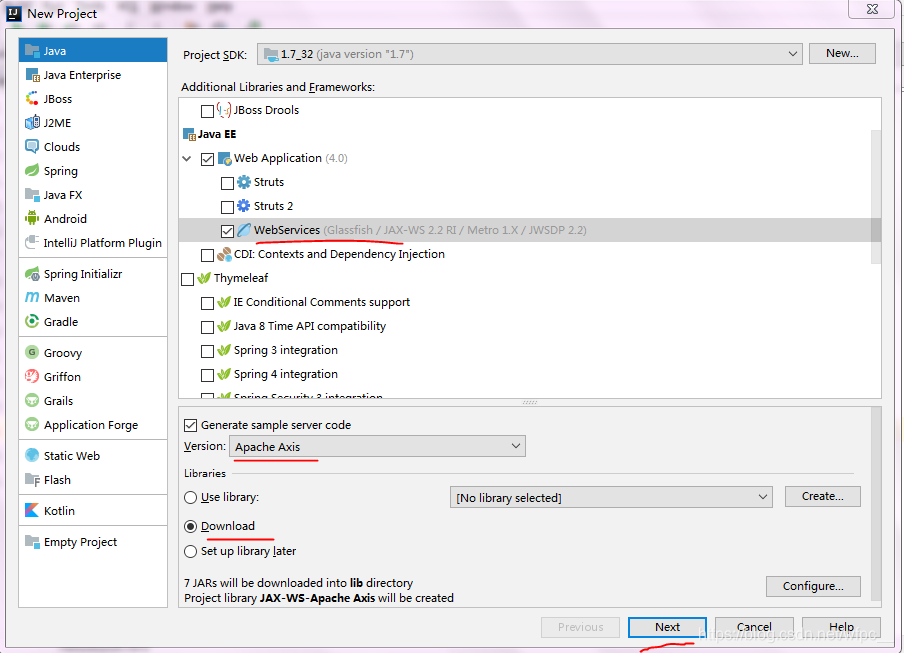Click the Android robot icon
Screen dimensions: 904x653
(32, 219)
